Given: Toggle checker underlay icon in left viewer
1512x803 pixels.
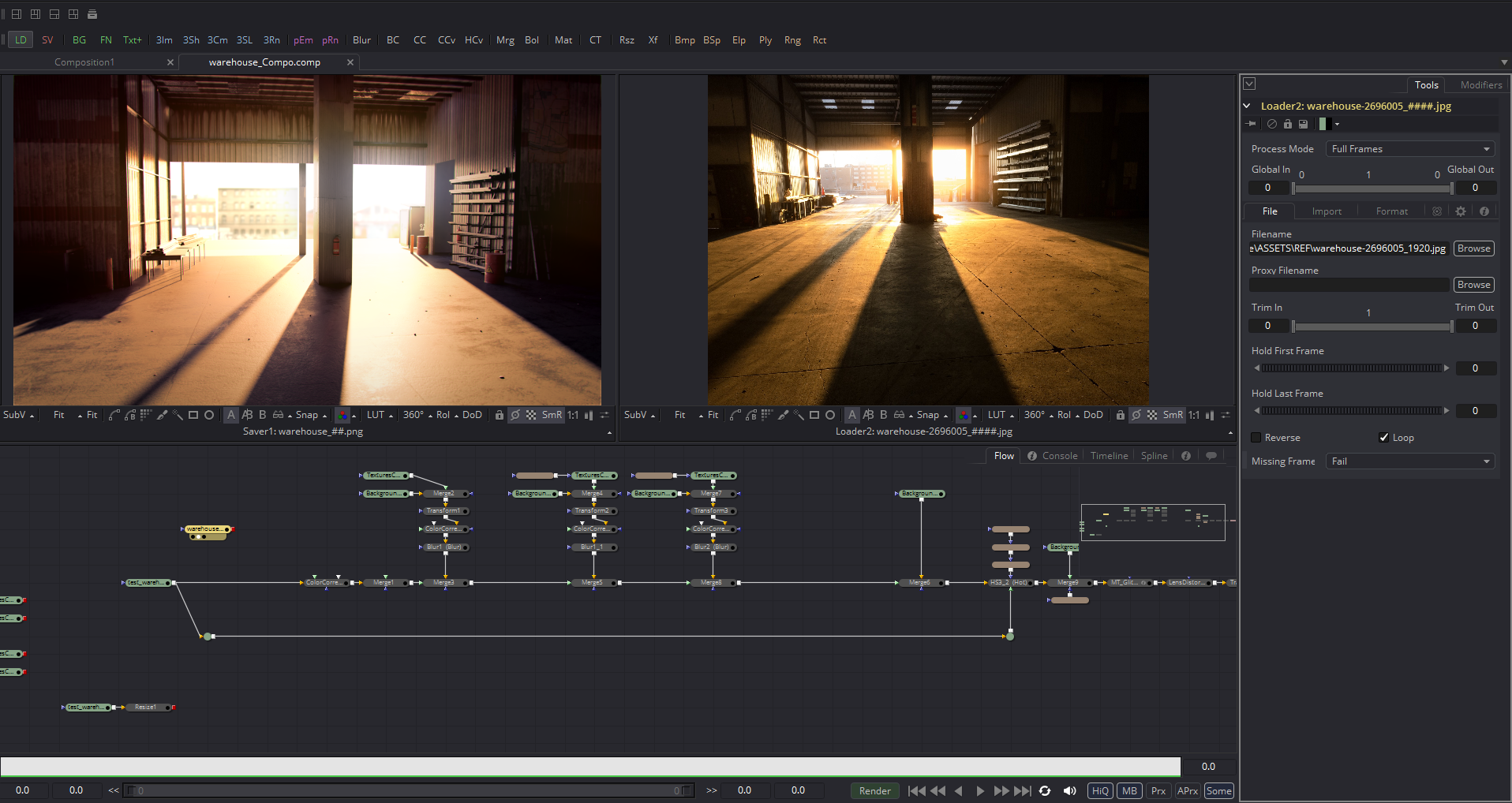Looking at the screenshot, I should 531,415.
